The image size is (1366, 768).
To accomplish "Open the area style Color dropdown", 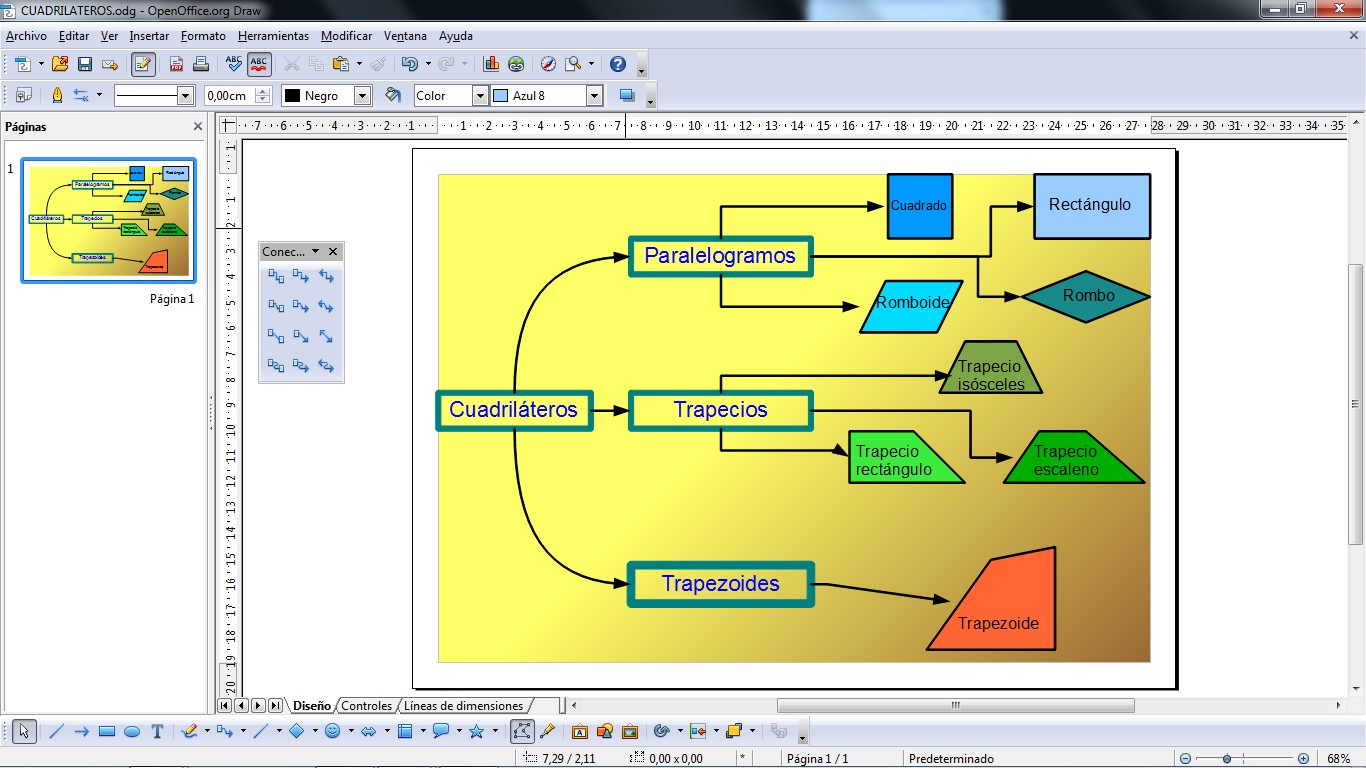I will [480, 95].
